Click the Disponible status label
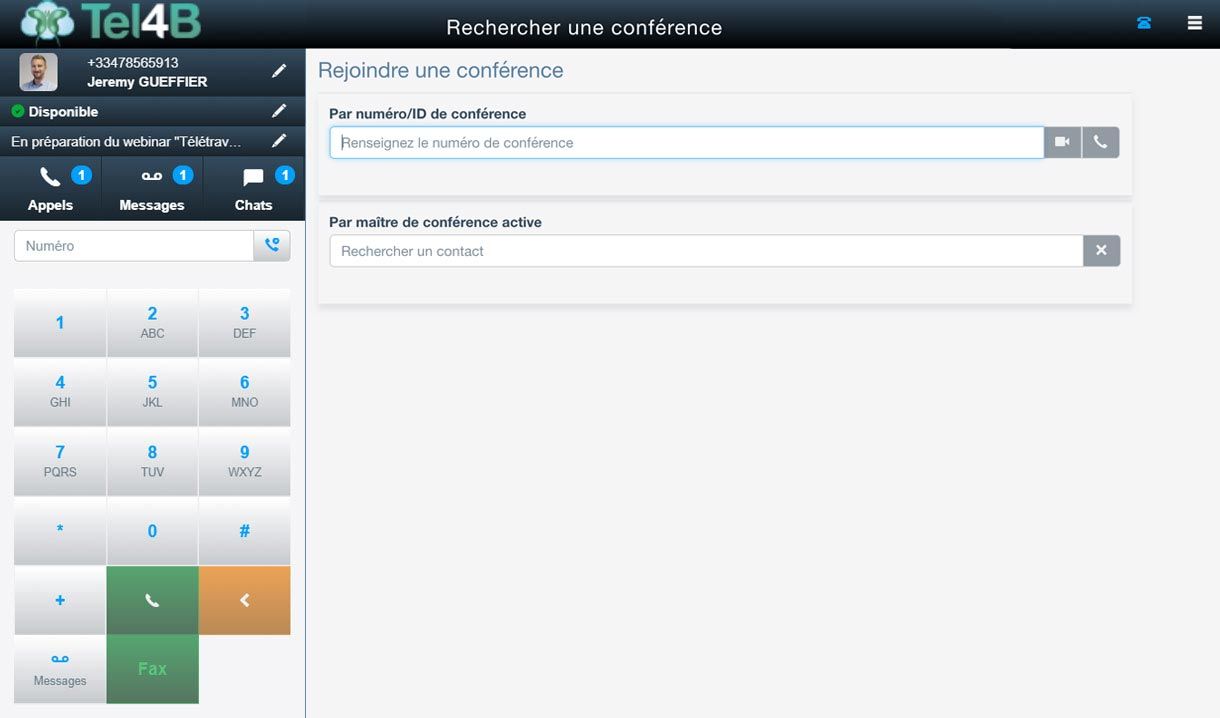The image size is (1220, 718). [x=63, y=112]
